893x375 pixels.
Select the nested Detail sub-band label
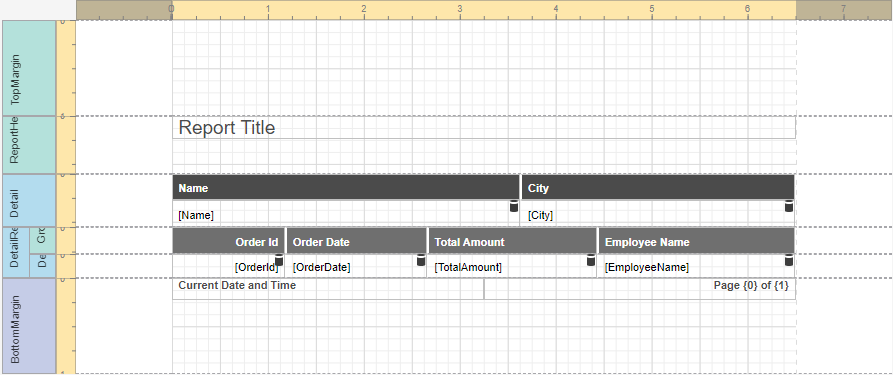pyautogui.click(x=42, y=266)
